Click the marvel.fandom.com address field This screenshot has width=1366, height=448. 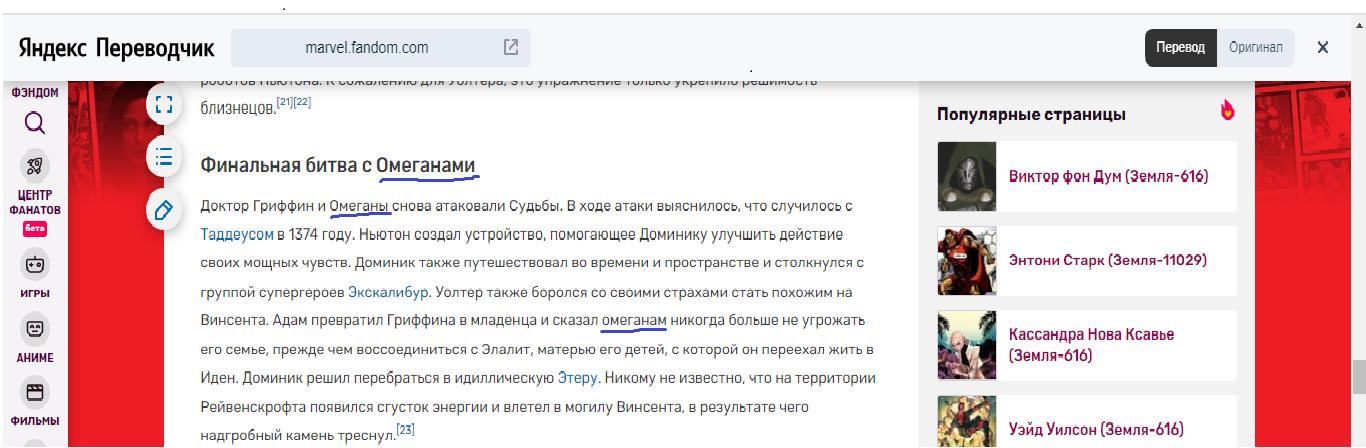click(381, 47)
